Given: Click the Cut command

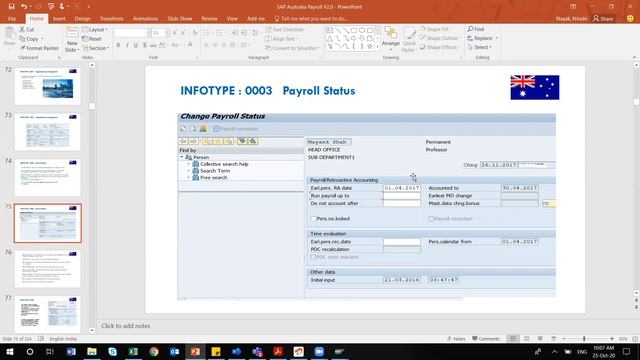Looking at the screenshot, I should [x=27, y=29].
